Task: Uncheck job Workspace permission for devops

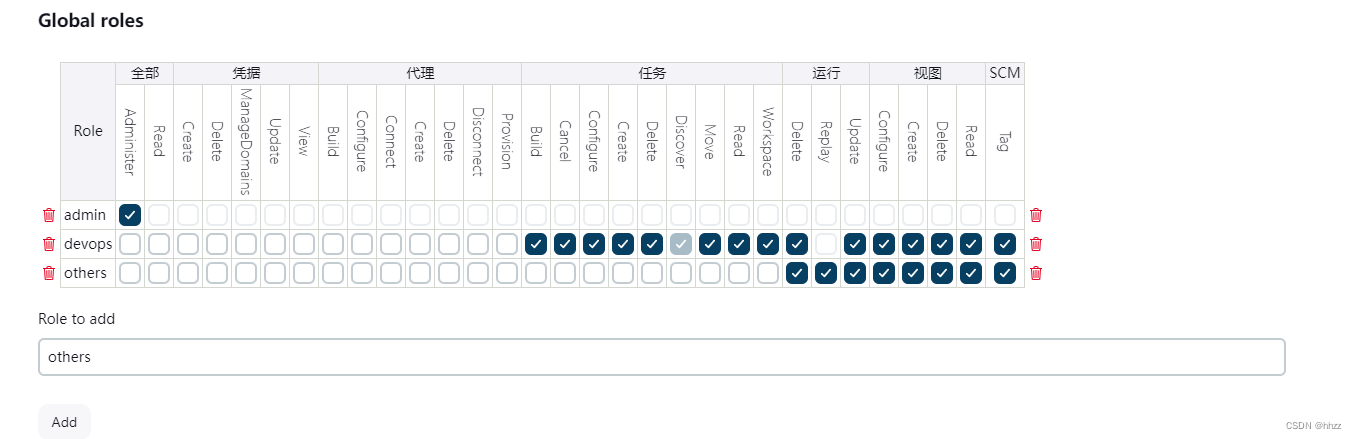Action: click(x=768, y=244)
